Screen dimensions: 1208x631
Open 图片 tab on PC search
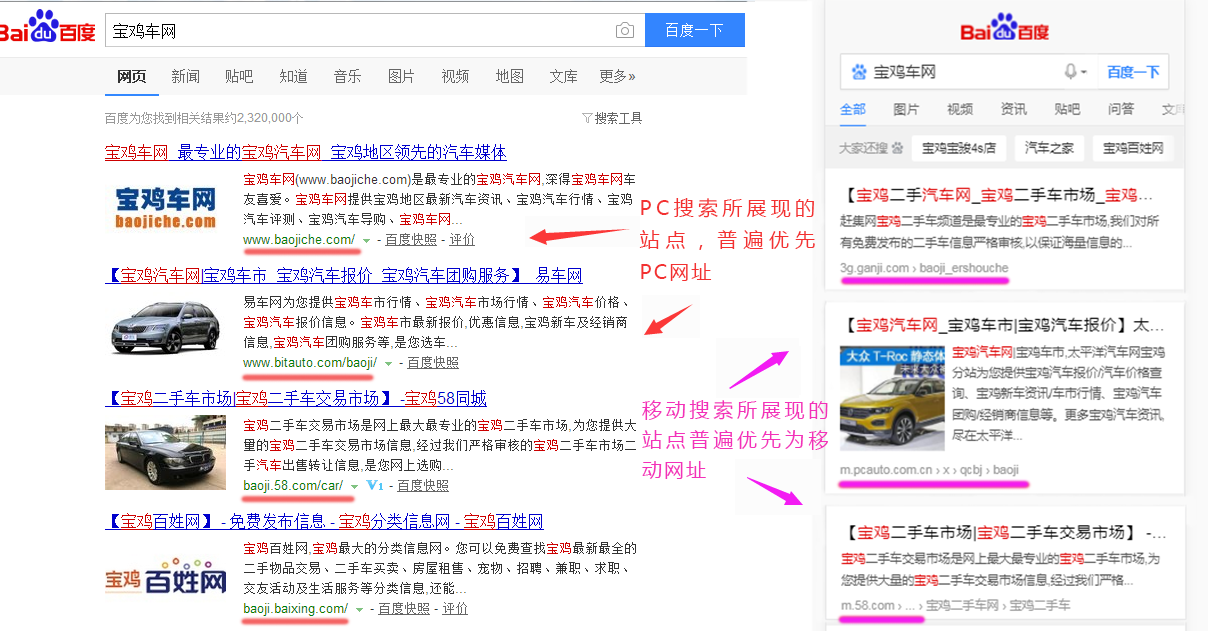(401, 76)
